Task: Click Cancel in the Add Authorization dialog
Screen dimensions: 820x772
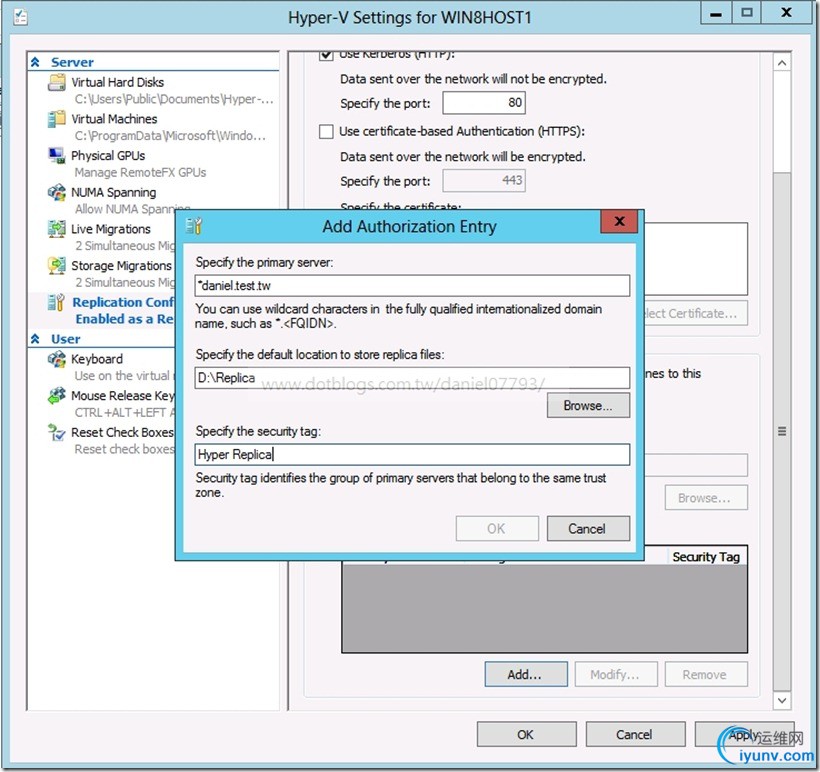Action: click(588, 529)
